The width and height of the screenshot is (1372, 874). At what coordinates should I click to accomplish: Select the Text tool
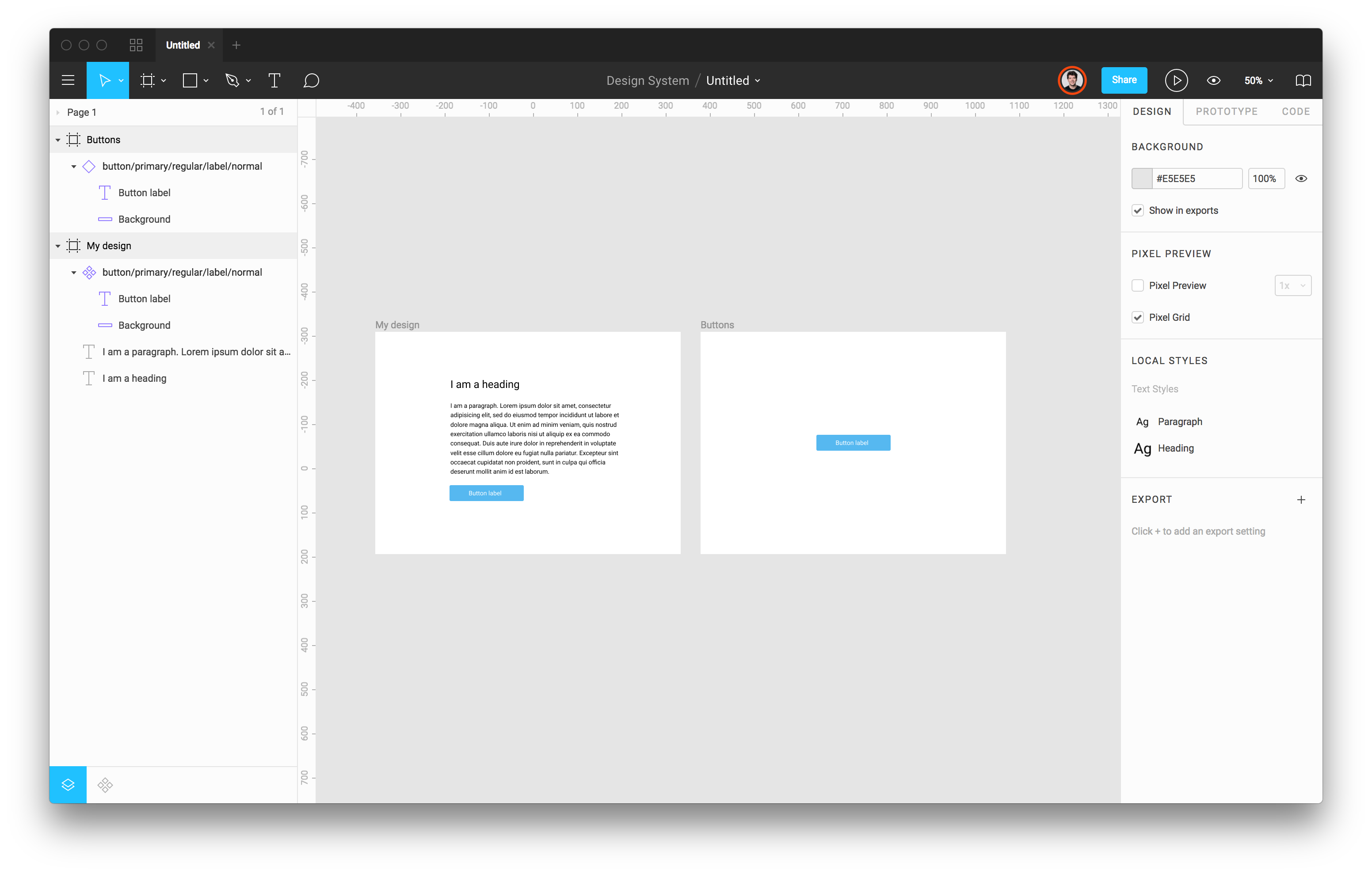tap(274, 80)
